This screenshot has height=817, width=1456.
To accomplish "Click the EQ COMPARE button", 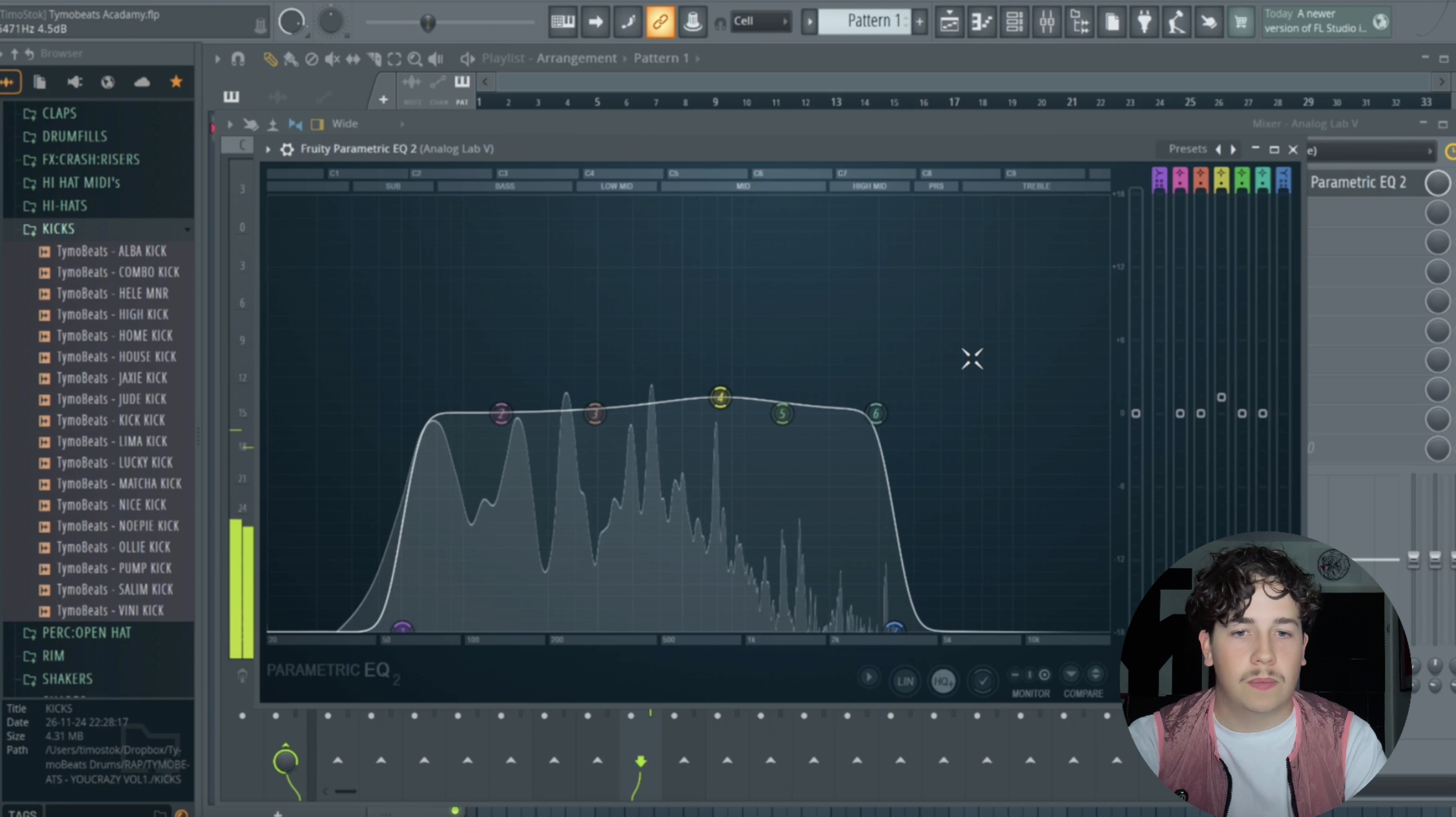I will (1083, 694).
